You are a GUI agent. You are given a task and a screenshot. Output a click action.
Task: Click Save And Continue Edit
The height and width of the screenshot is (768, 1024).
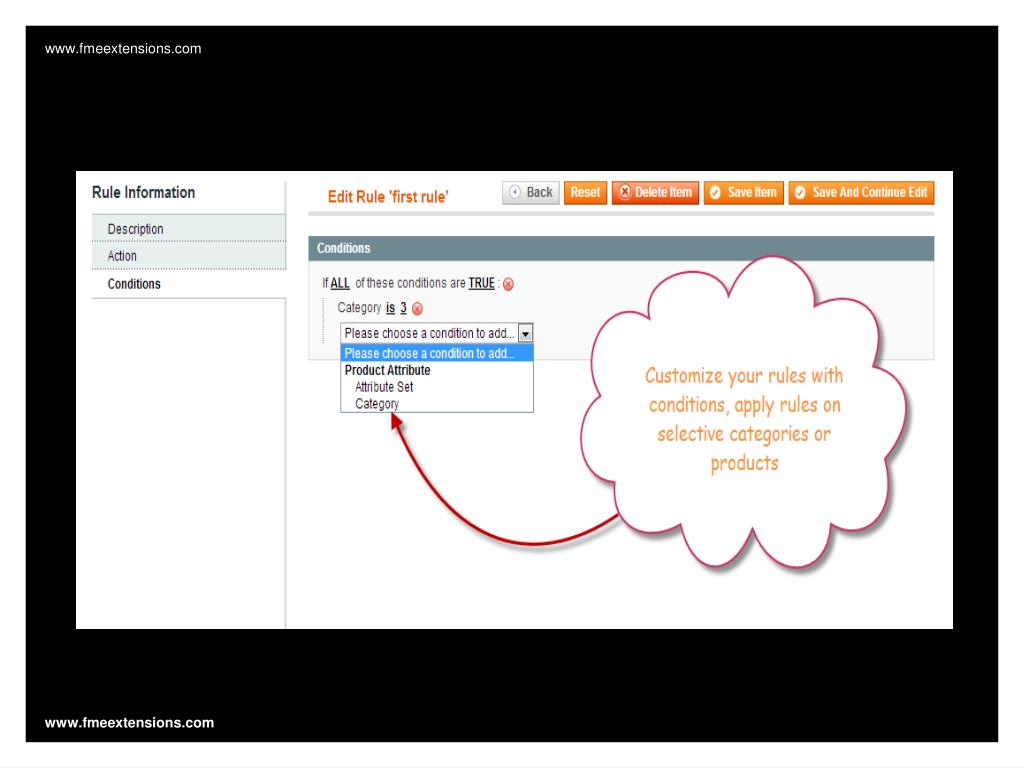[861, 193]
